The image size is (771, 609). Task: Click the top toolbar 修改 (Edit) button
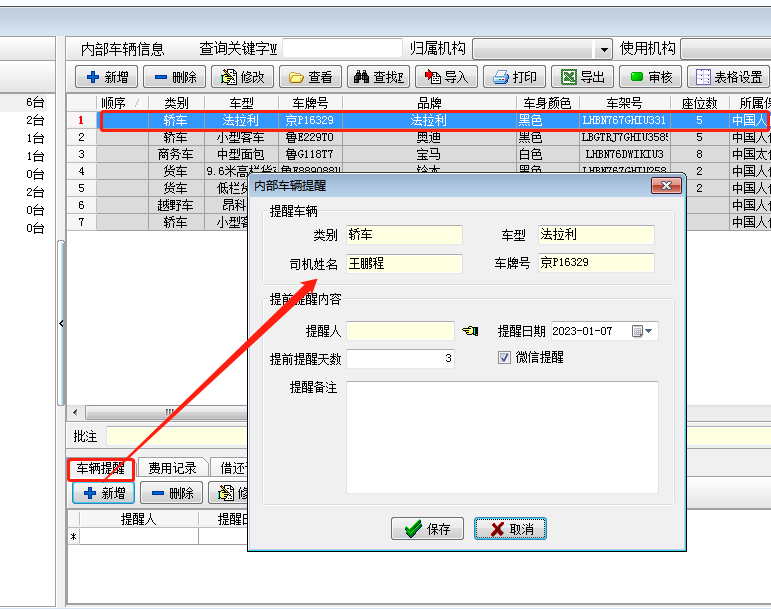coord(241,77)
